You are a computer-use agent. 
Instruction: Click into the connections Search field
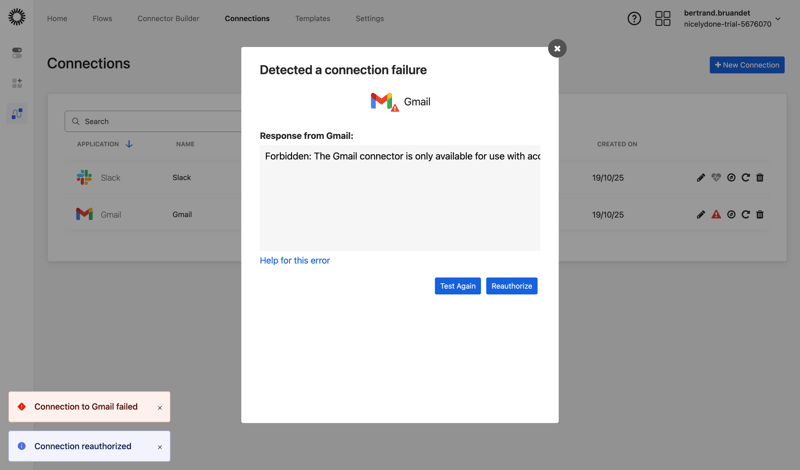153,121
